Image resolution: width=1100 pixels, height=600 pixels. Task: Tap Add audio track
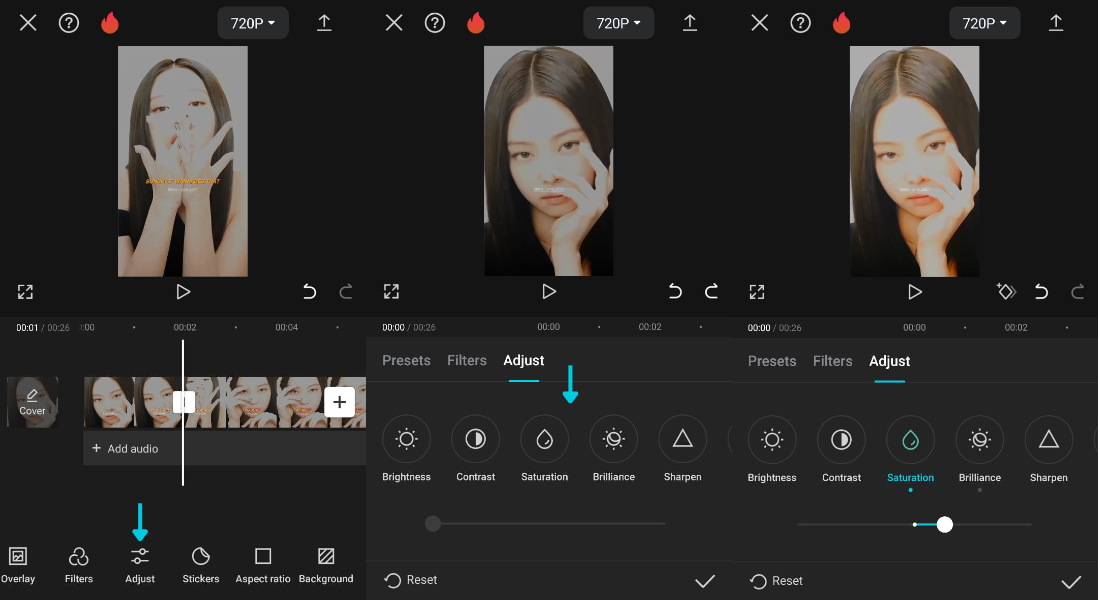pyautogui.click(x=126, y=448)
